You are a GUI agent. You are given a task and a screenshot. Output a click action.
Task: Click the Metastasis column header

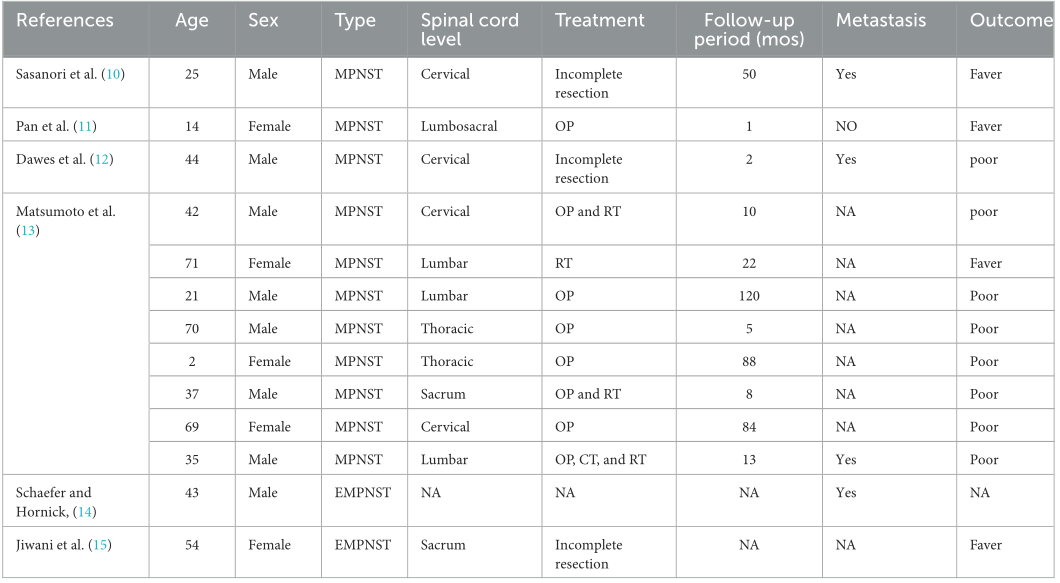point(880,20)
